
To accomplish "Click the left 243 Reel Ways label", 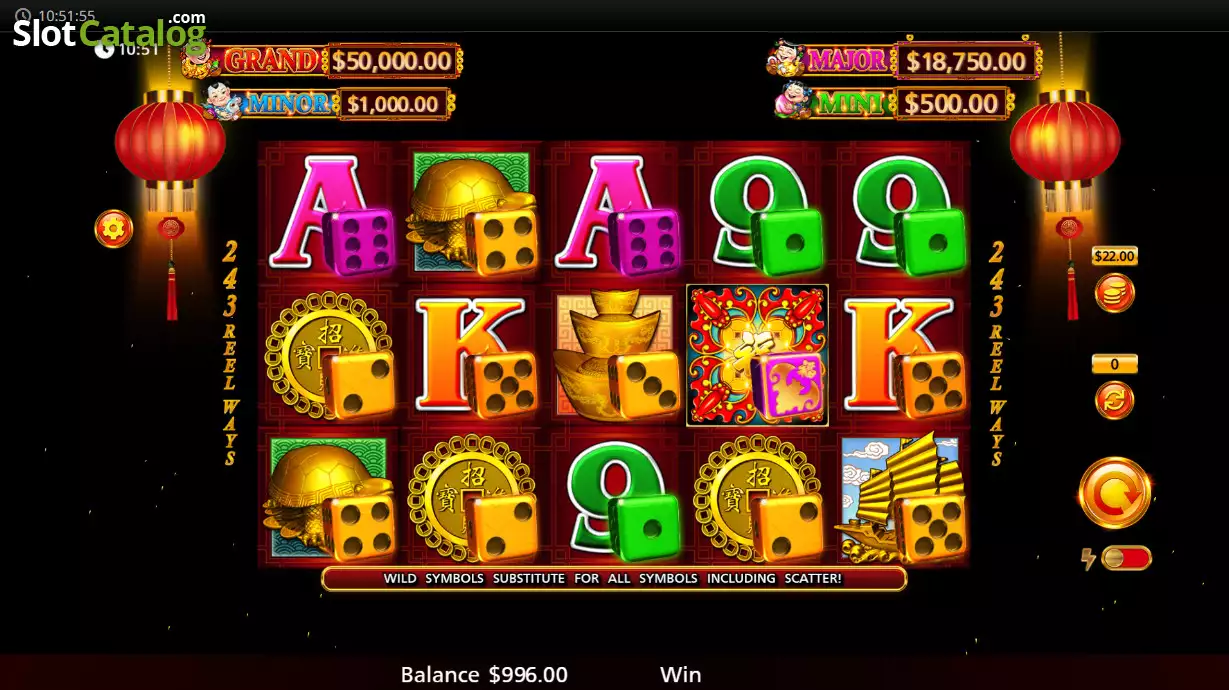I will [230, 354].
